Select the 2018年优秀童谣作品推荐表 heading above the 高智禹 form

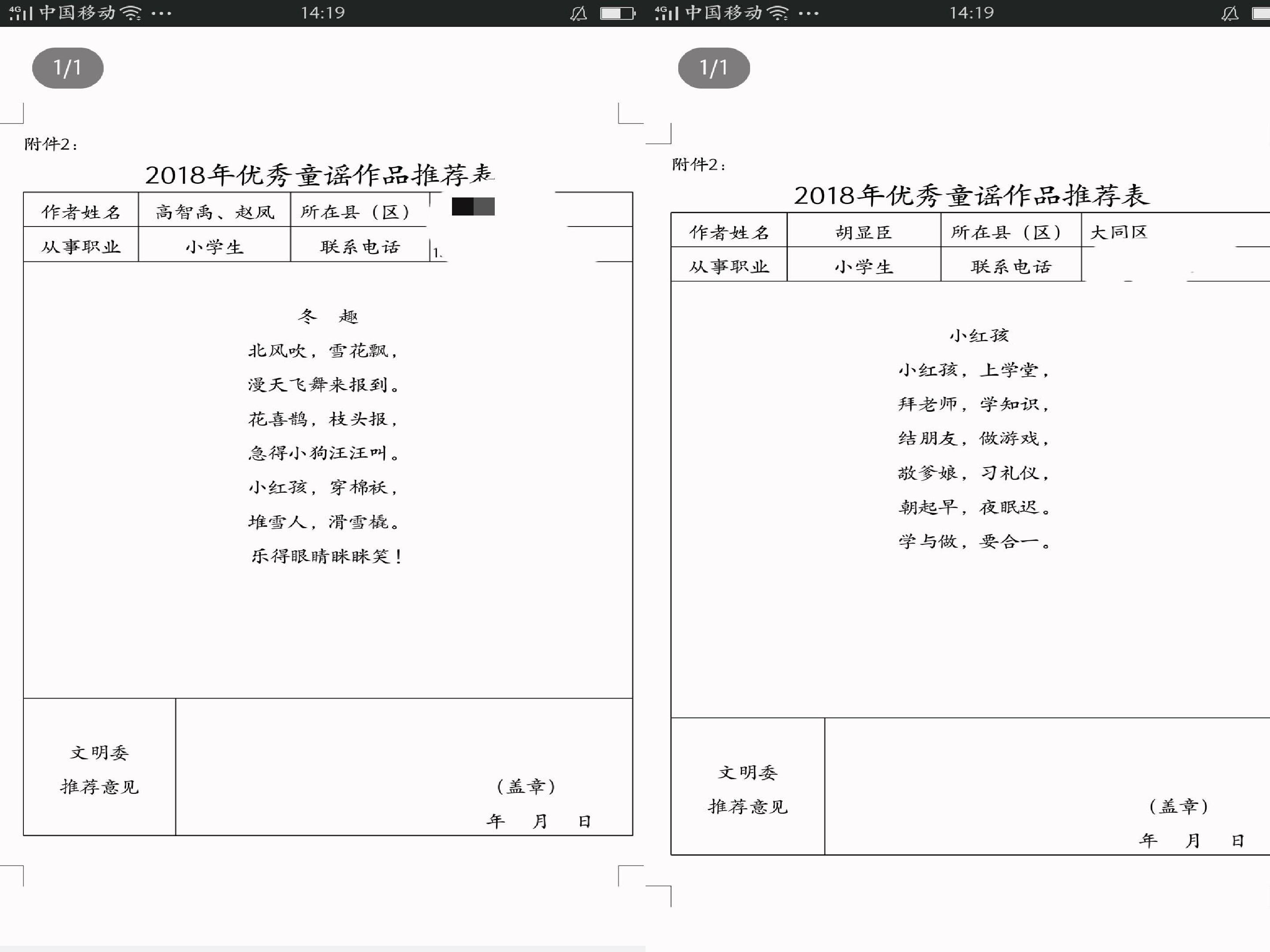pyautogui.click(x=319, y=175)
